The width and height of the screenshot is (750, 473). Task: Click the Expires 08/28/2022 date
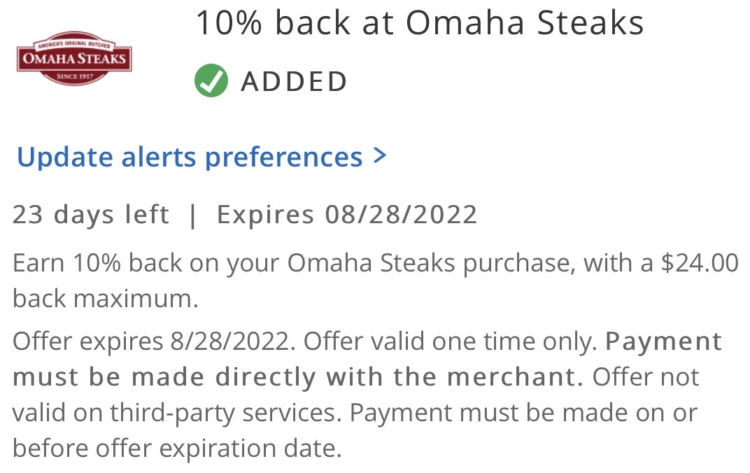coord(347,214)
